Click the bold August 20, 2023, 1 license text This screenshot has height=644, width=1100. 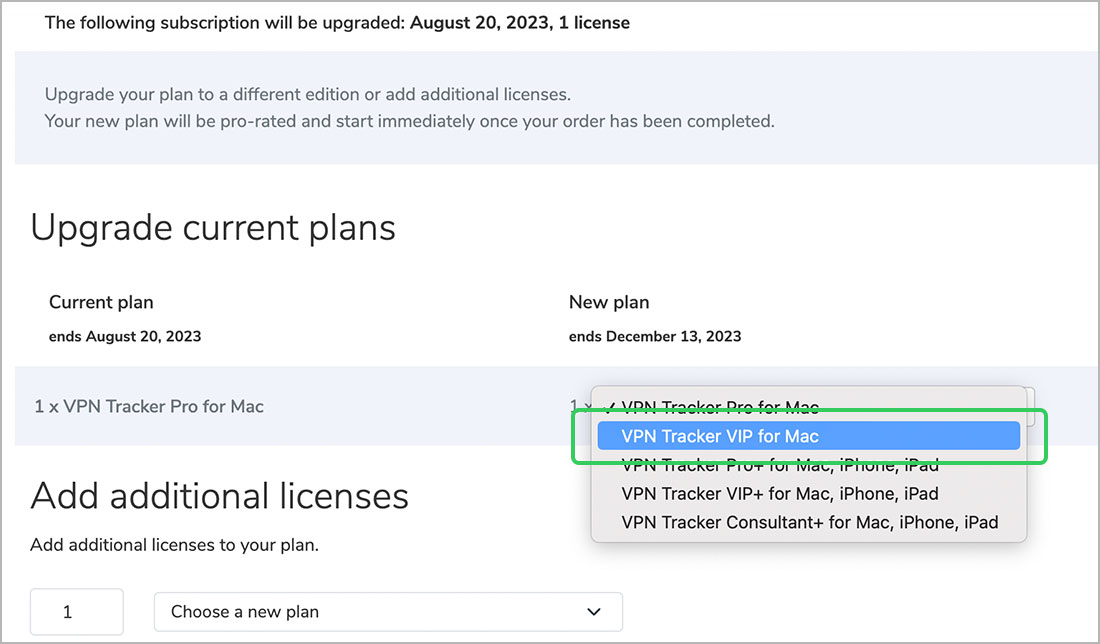coord(520,22)
